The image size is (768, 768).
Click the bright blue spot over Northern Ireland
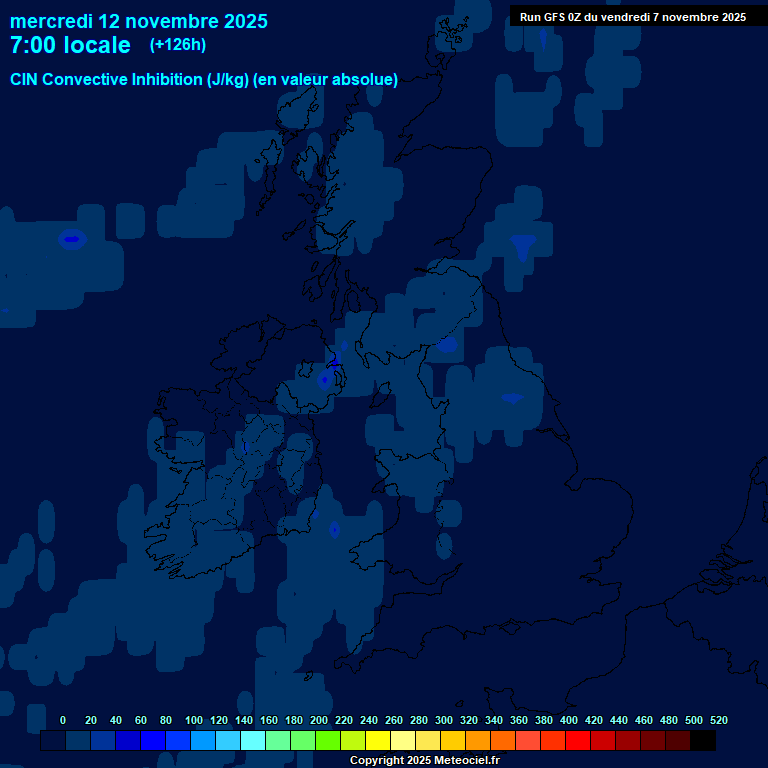point(324,379)
